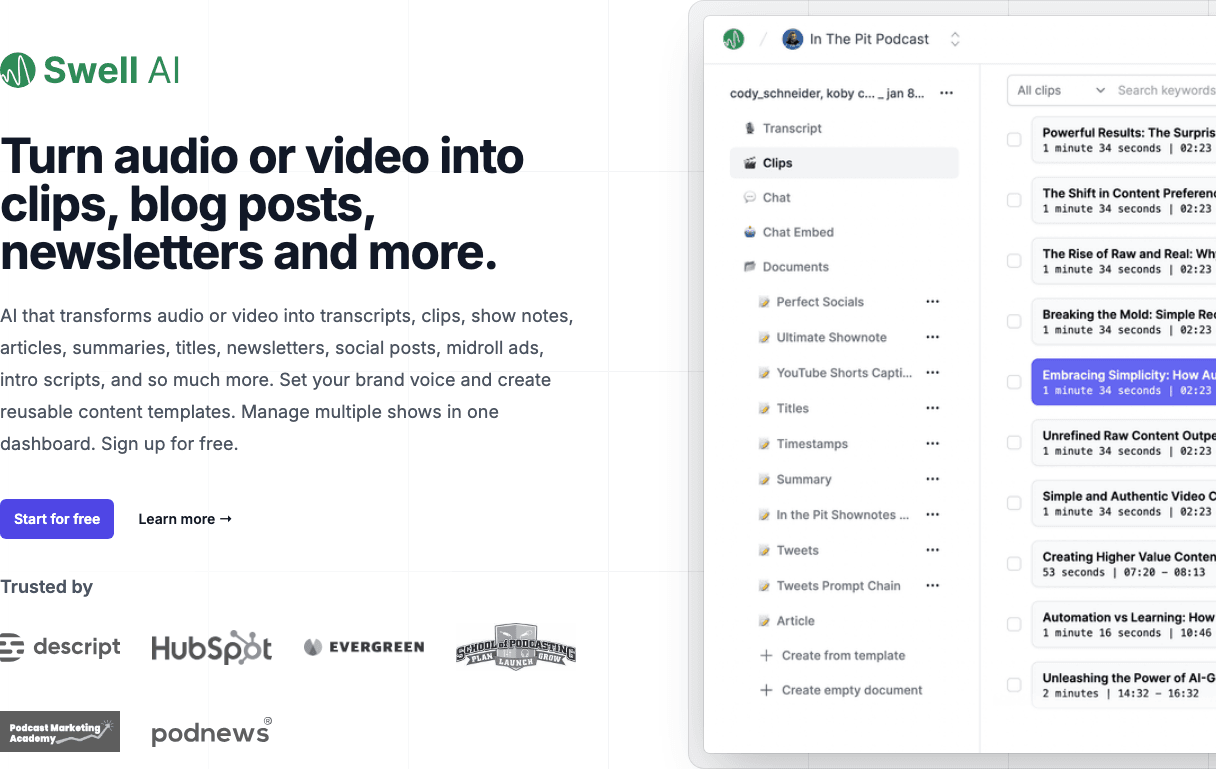1216x770 pixels.
Task: Select the highlighted Embracing Simplicity clip
Action: click(x=1124, y=382)
